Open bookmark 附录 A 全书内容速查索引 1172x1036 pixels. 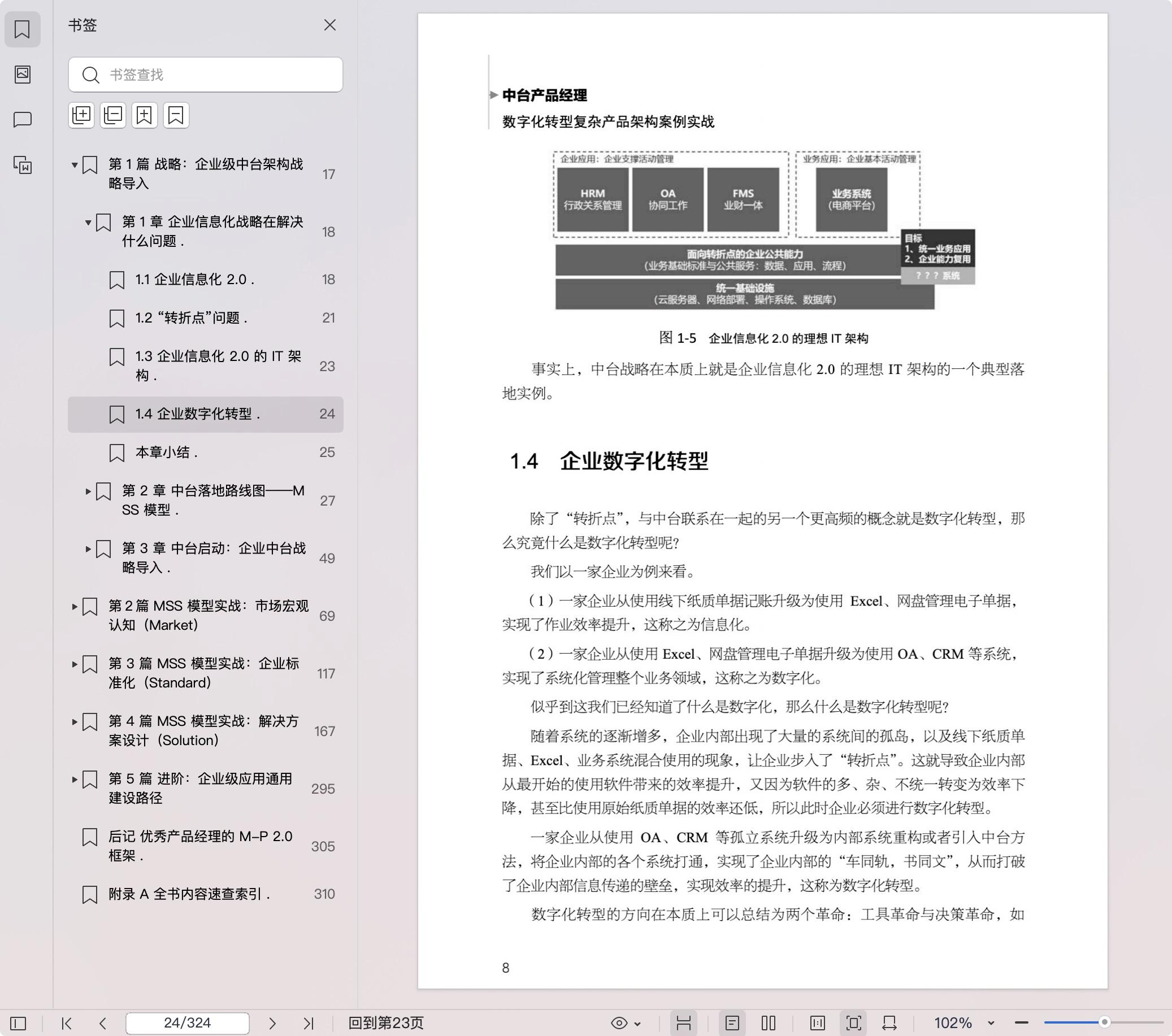205,894
